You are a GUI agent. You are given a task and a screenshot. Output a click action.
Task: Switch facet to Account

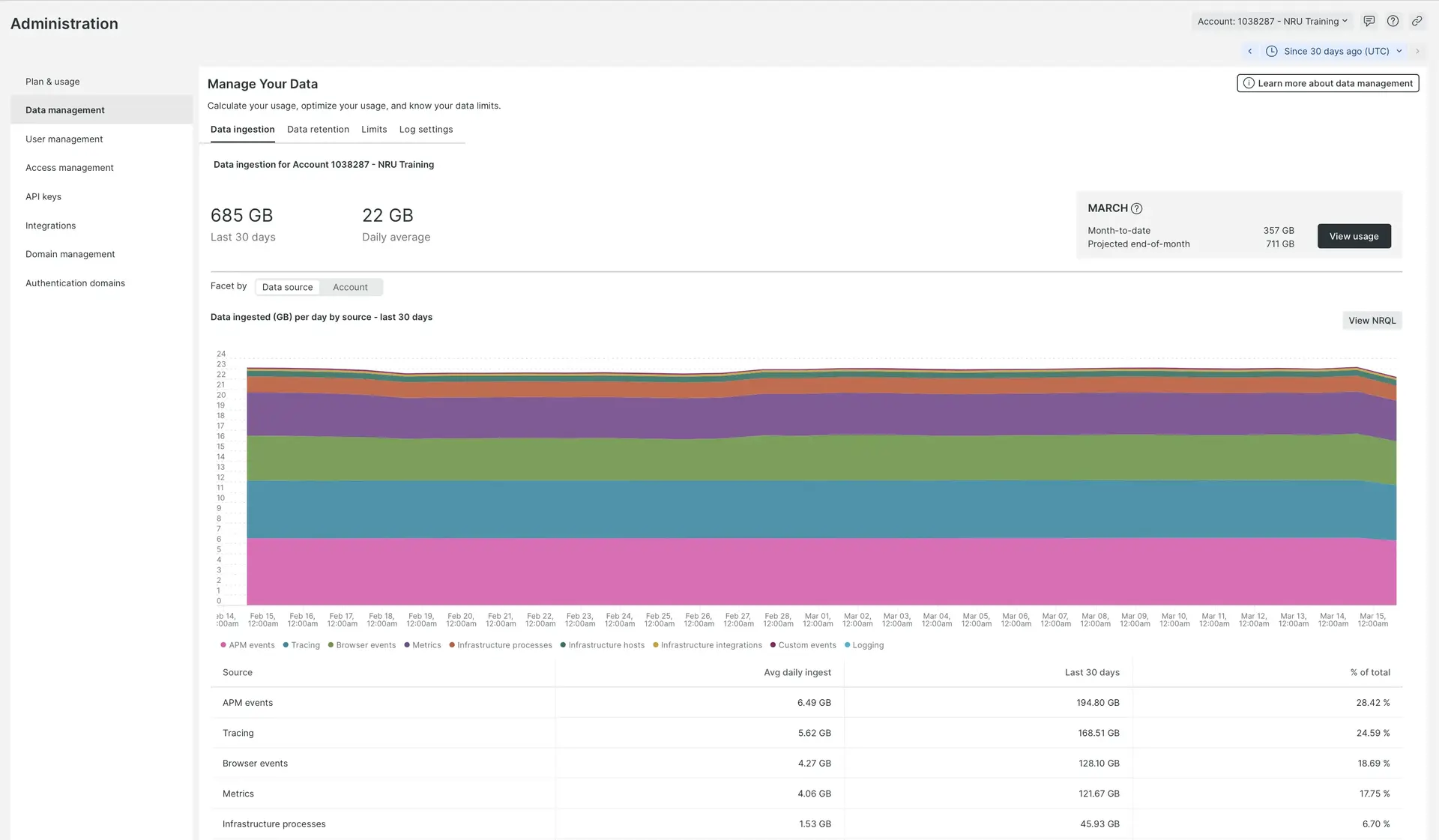350,287
